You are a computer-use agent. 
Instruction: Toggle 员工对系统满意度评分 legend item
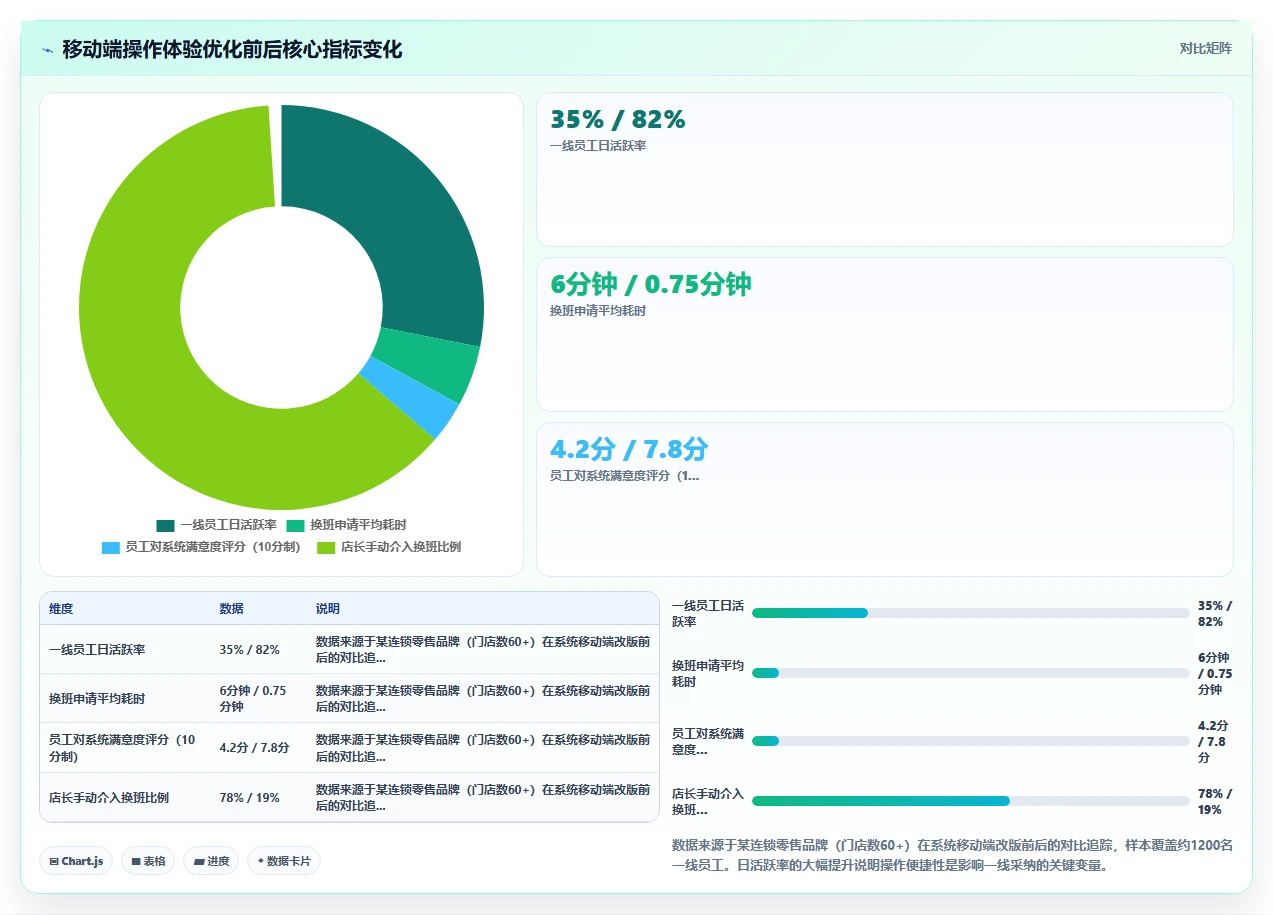point(200,547)
